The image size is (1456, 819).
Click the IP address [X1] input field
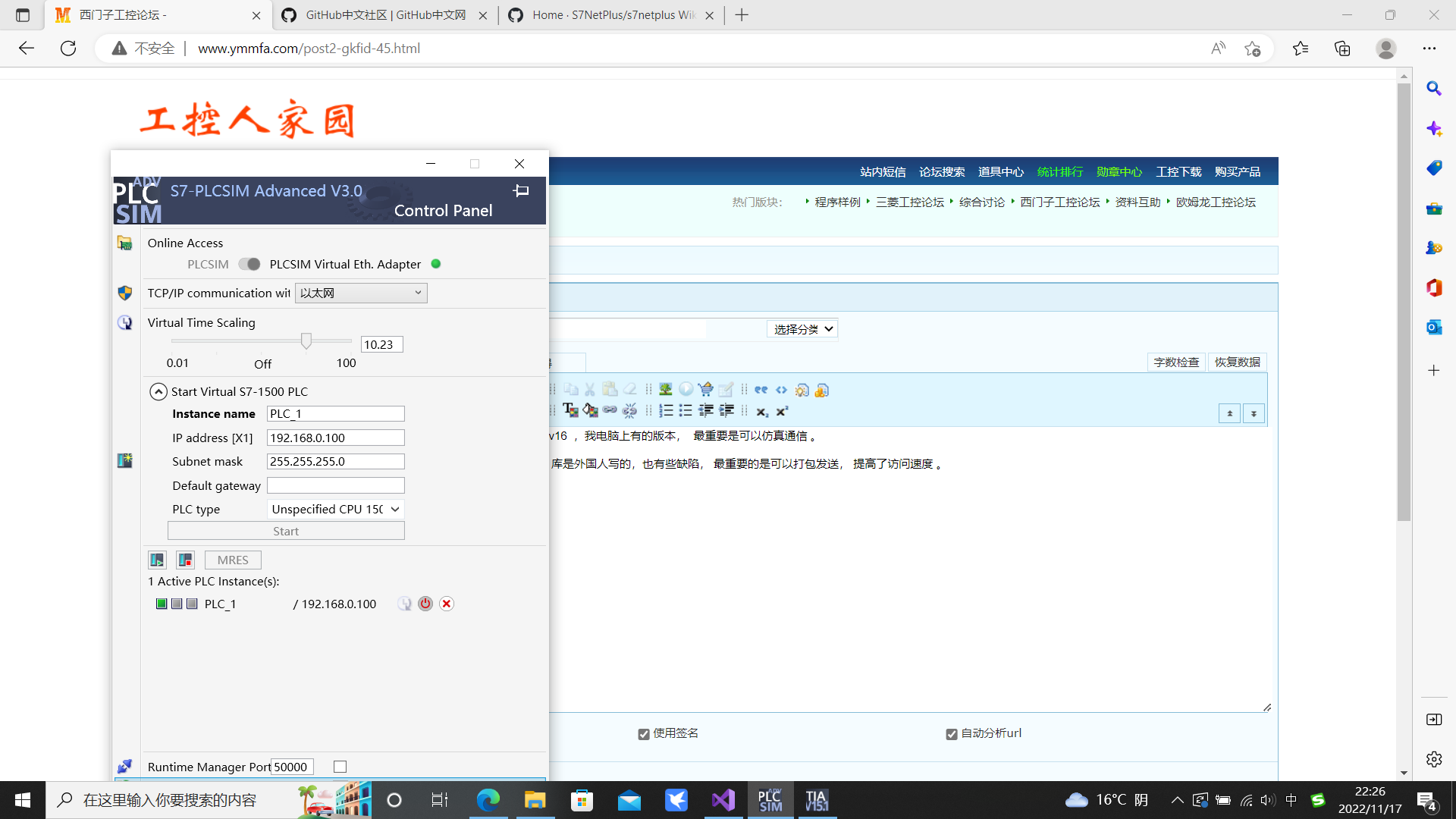[335, 438]
